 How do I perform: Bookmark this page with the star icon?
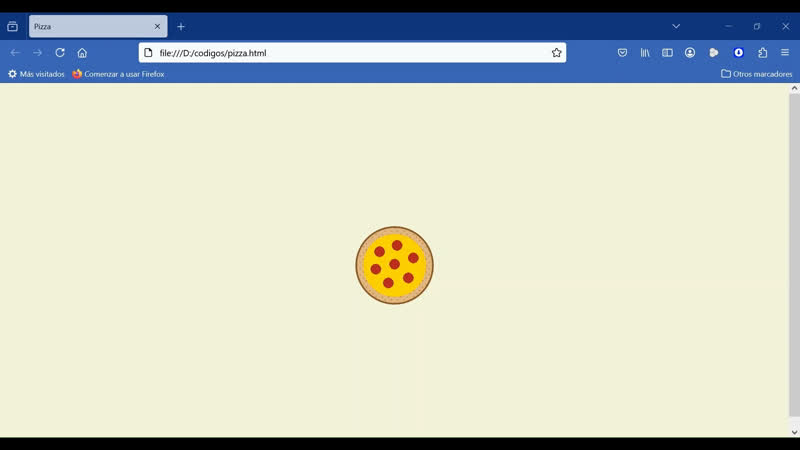[556, 53]
